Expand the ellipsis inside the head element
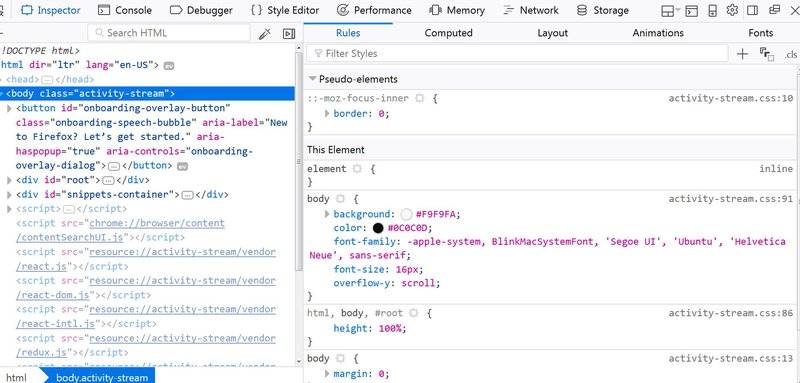Image resolution: width=800 pixels, height=383 pixels. pos(47,80)
